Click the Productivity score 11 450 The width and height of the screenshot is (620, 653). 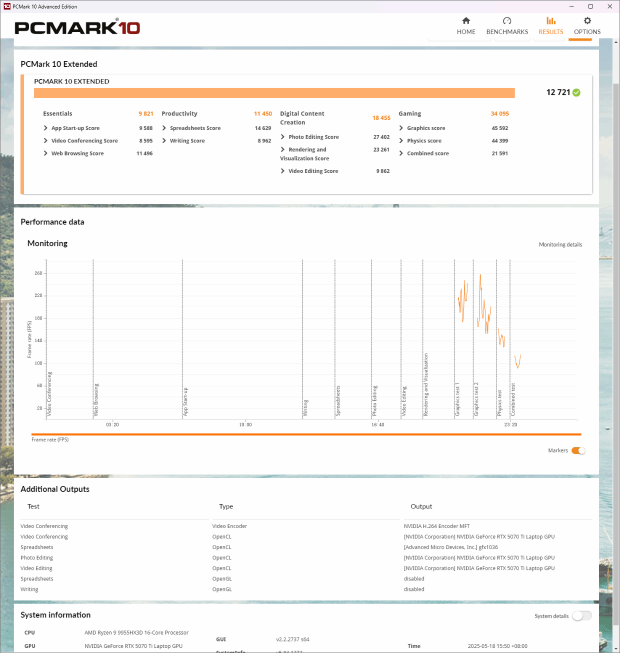click(x=263, y=113)
